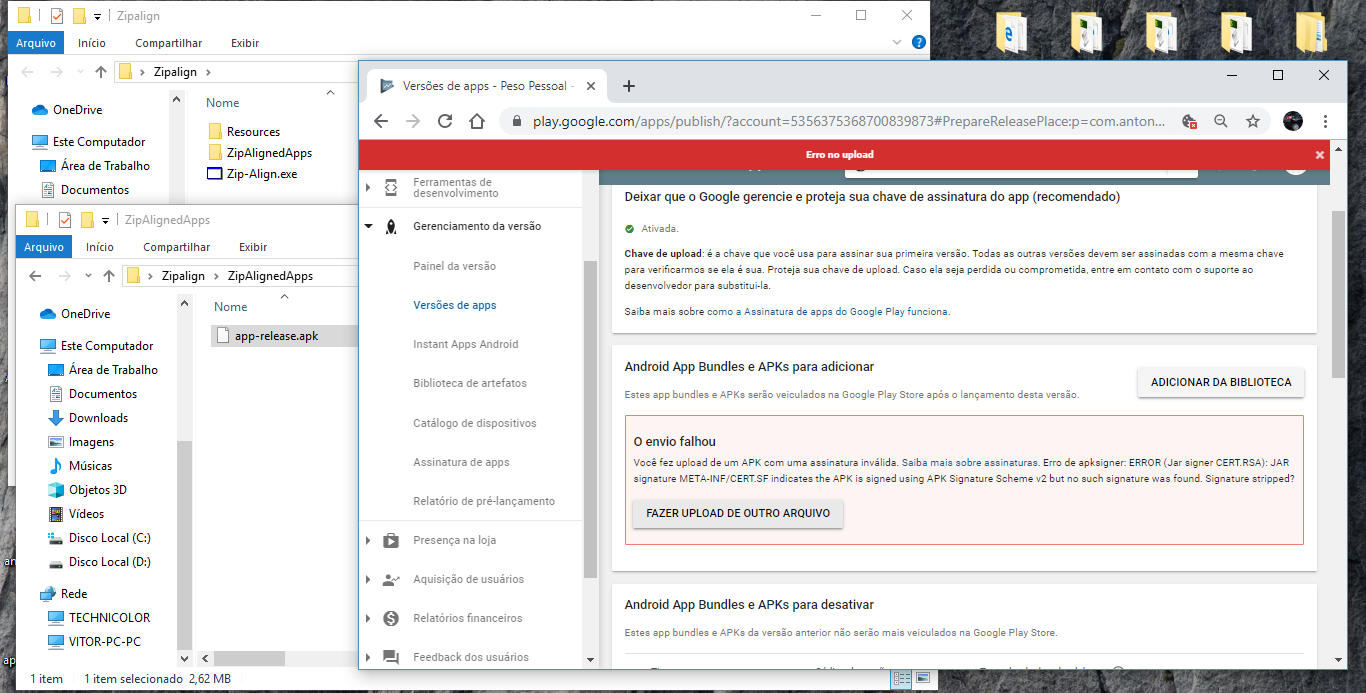
Task: Bookmark this page with the star icon
Action: coord(1252,121)
